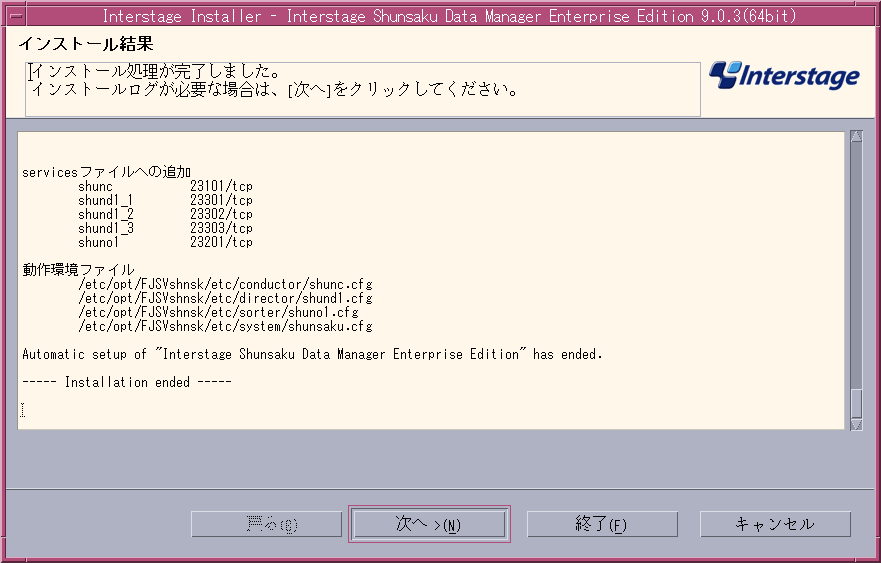Click the キャンセル cancel button
The width and height of the screenshot is (881, 563).
click(775, 524)
